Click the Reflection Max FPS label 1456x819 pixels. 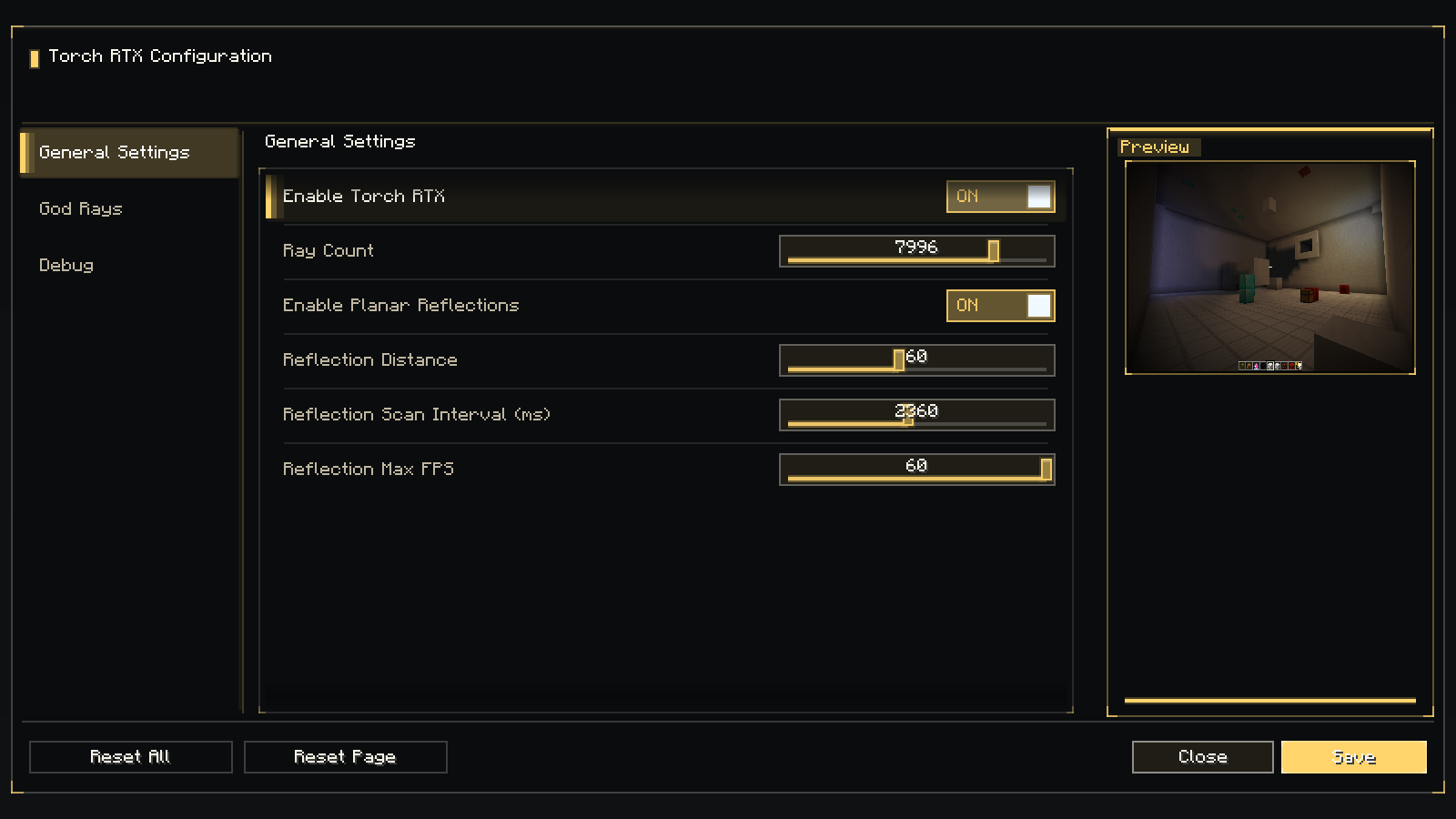[369, 470]
